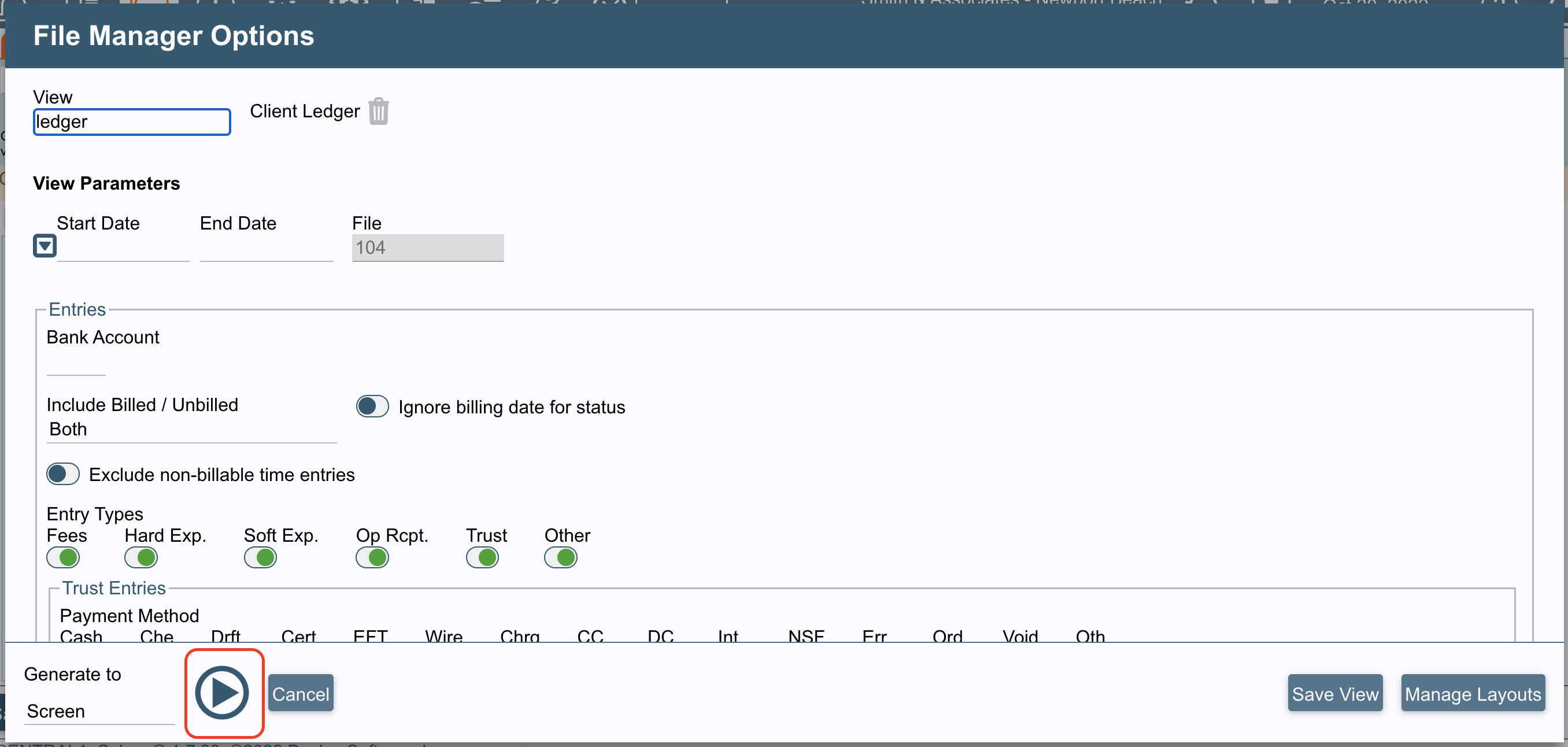This screenshot has width=1568, height=747.
Task: Toggle Ignore billing date for status
Action: point(372,406)
